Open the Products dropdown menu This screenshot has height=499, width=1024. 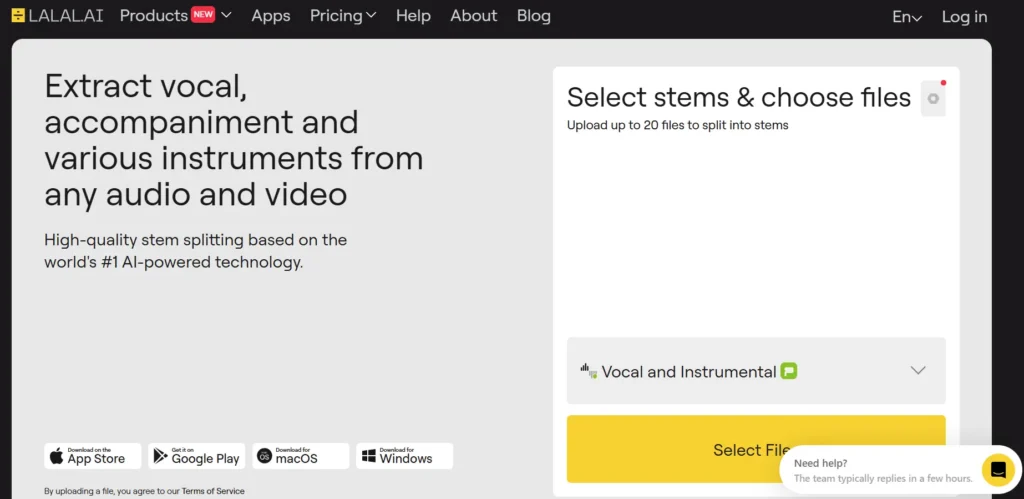[176, 16]
